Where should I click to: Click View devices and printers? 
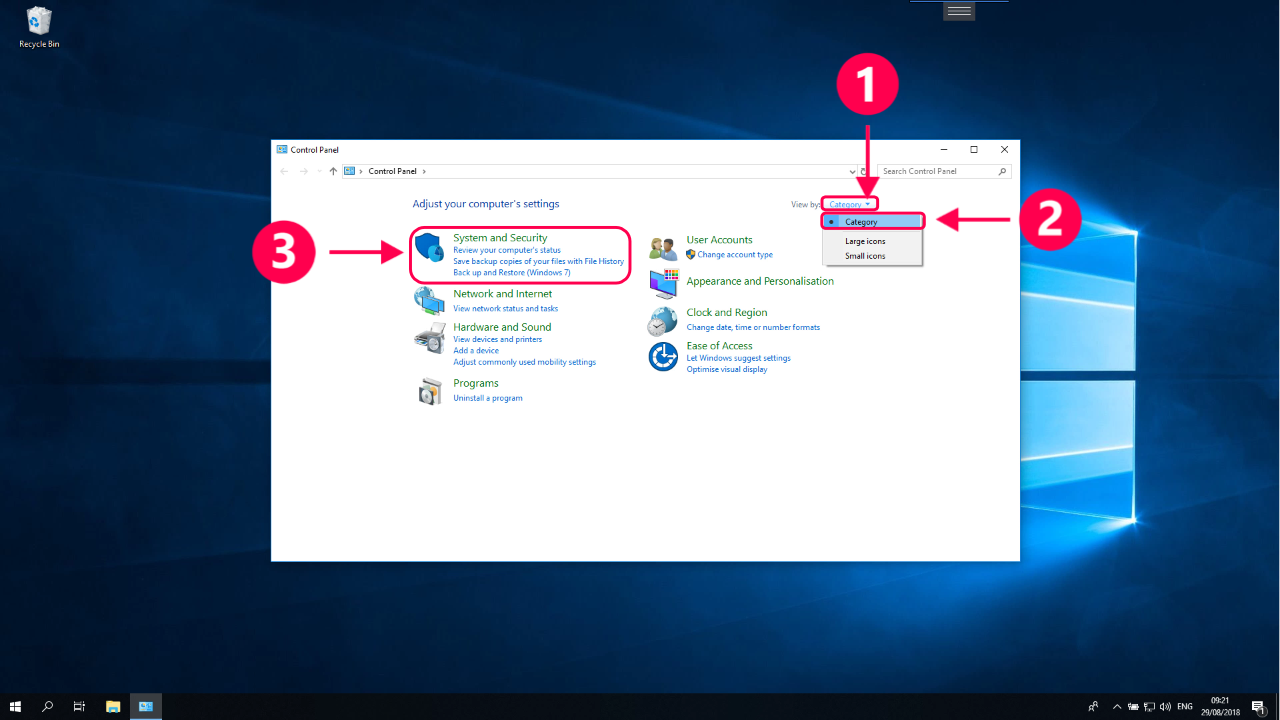coord(498,339)
